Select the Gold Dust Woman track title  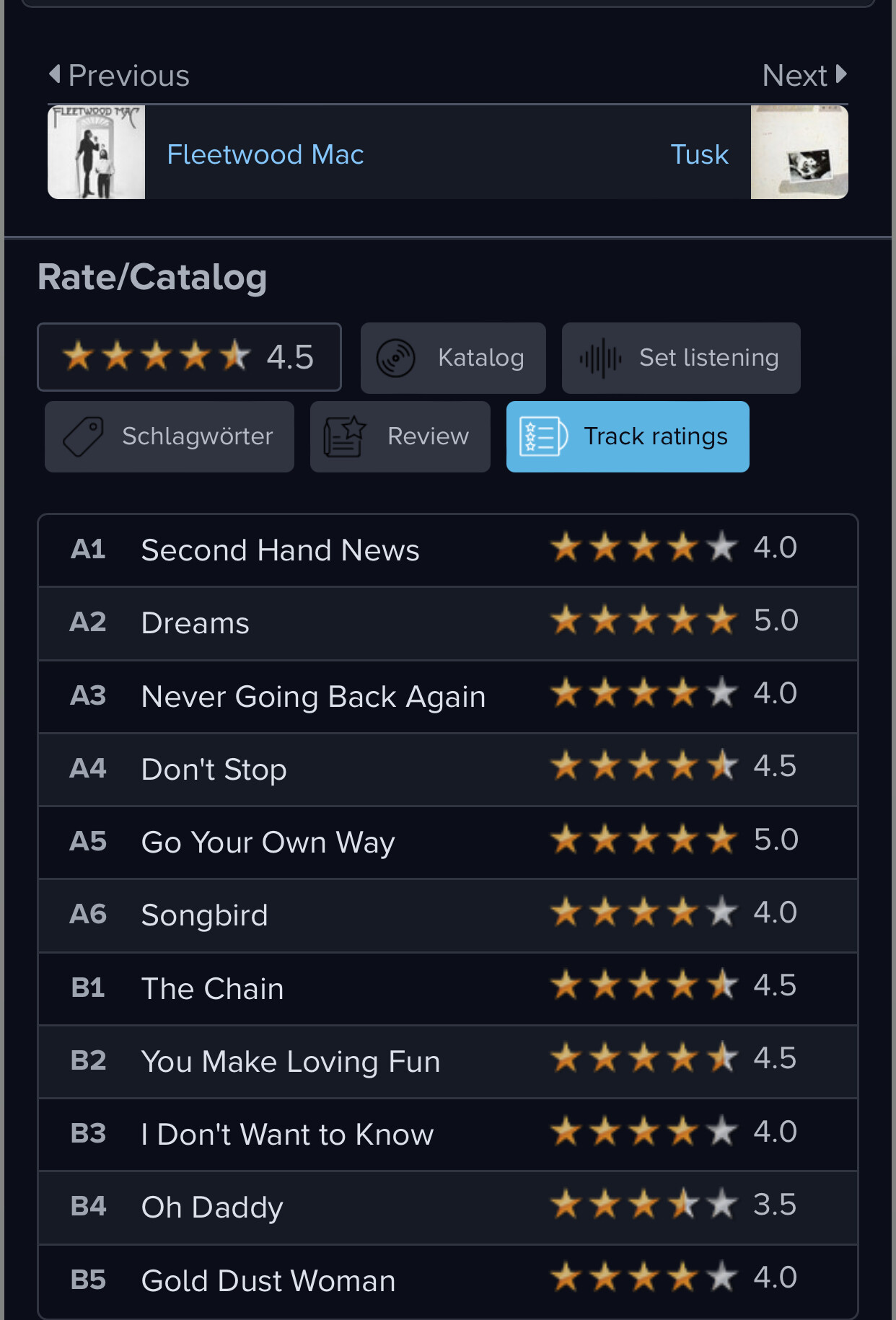[x=268, y=1280]
